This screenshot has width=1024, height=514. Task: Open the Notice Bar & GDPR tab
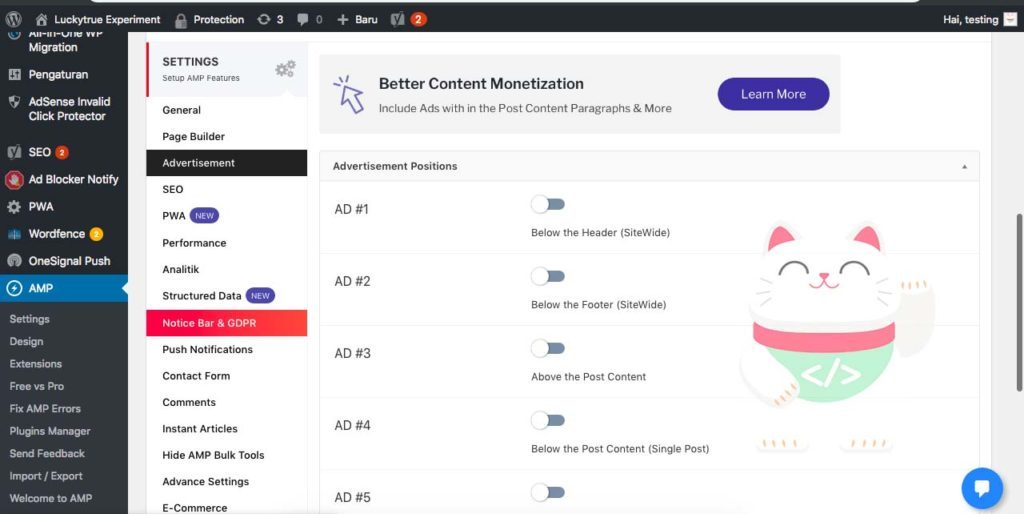227,323
